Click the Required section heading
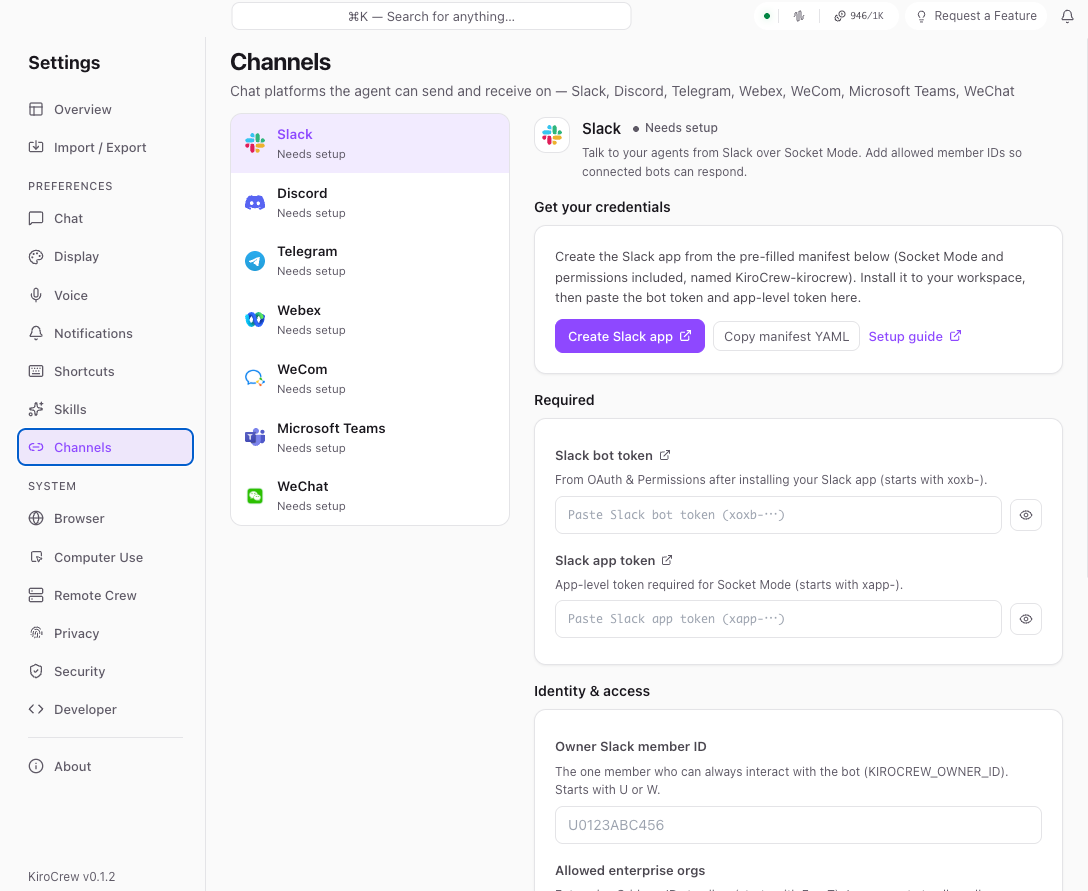The width and height of the screenshot is (1088, 891). coord(564,400)
